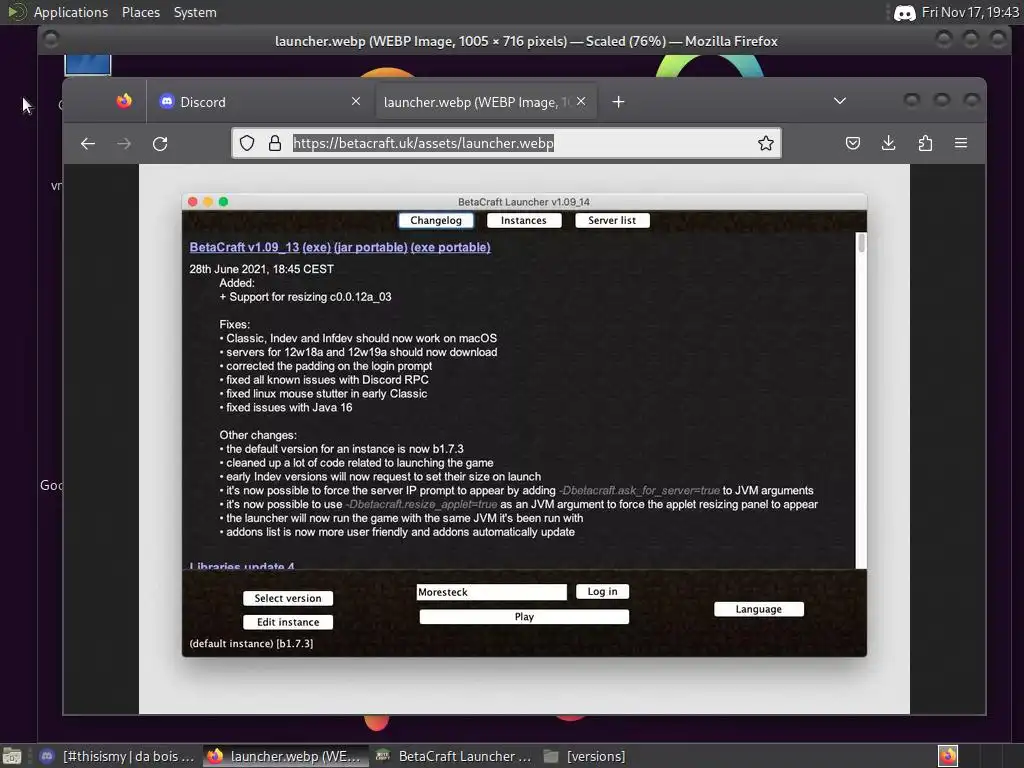Screen dimensions: 1024x768
Task: Click the Moresteck username field
Action: [x=492, y=592]
